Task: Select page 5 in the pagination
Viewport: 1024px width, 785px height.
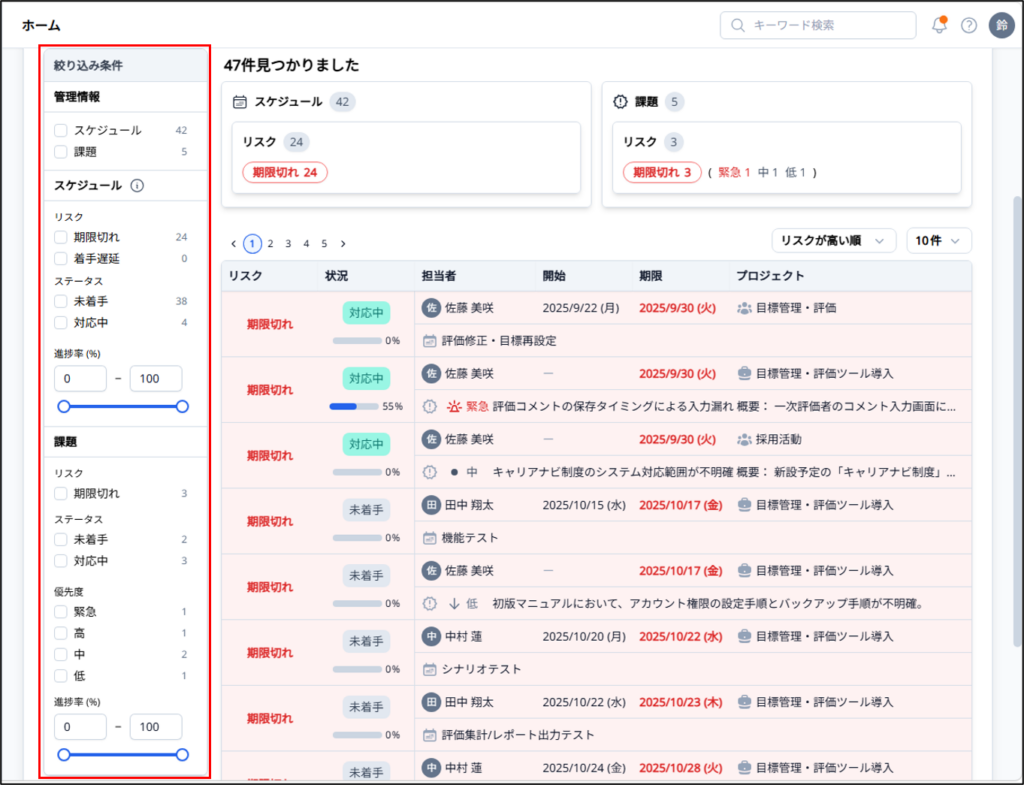Action: [324, 244]
